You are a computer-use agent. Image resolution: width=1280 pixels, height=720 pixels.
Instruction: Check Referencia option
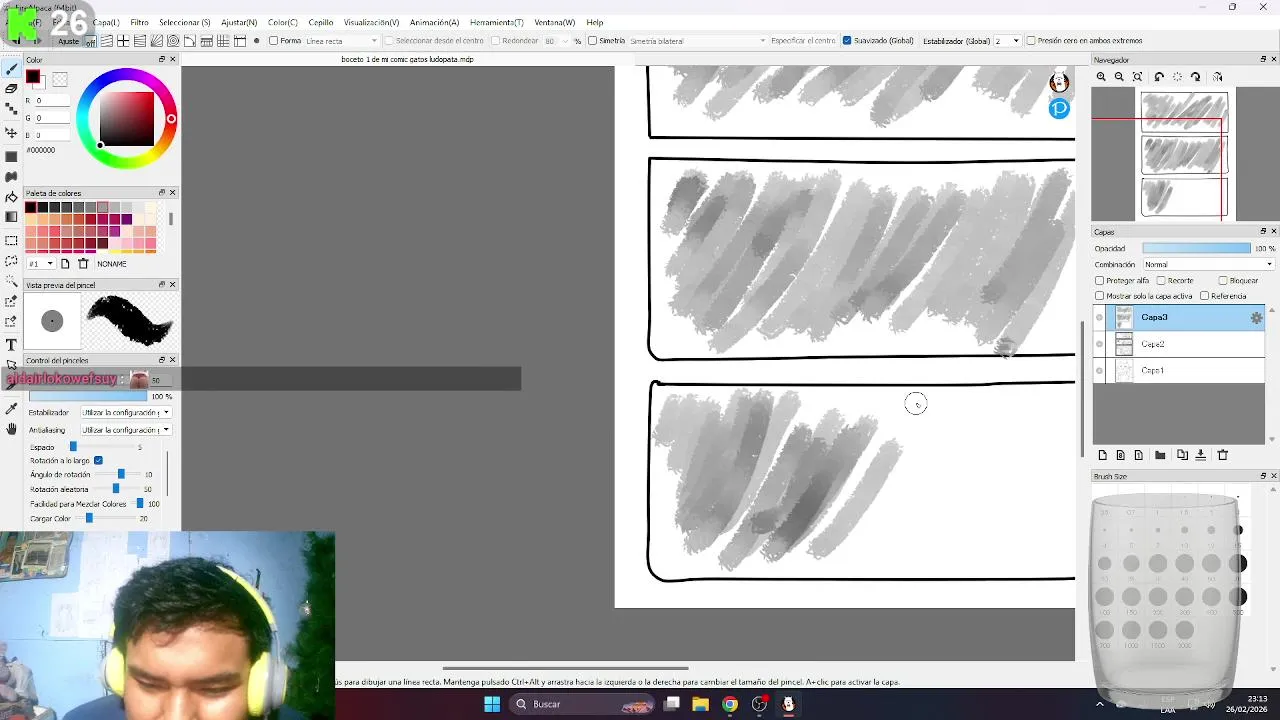click(1204, 296)
